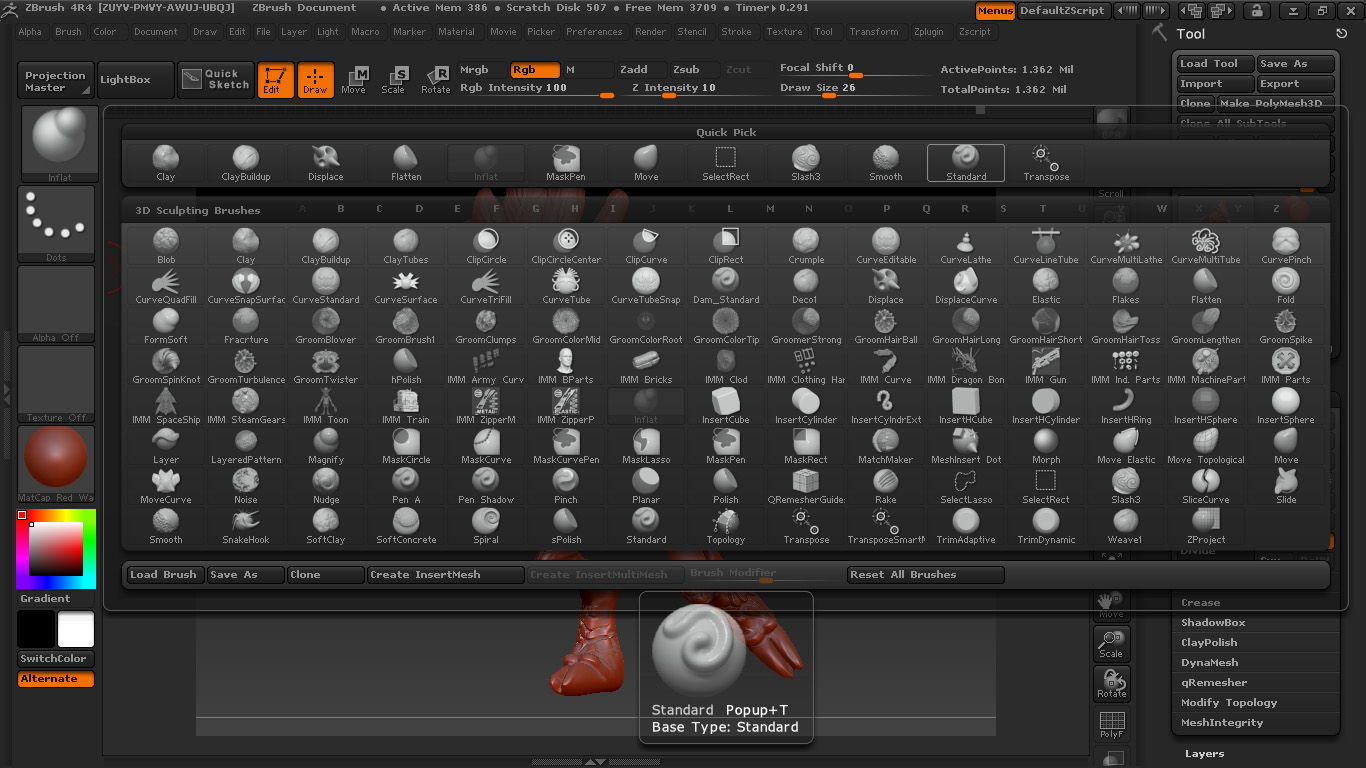Open the MatCap Red Wax material picker

(x=56, y=464)
